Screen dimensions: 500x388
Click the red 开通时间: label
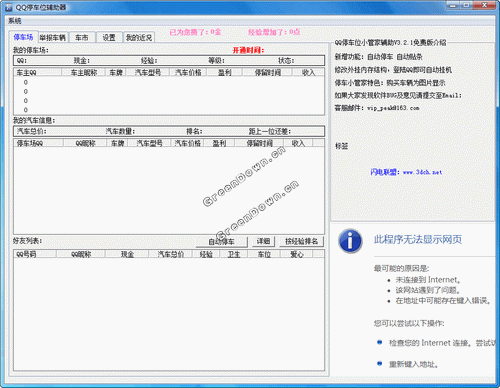click(x=248, y=50)
